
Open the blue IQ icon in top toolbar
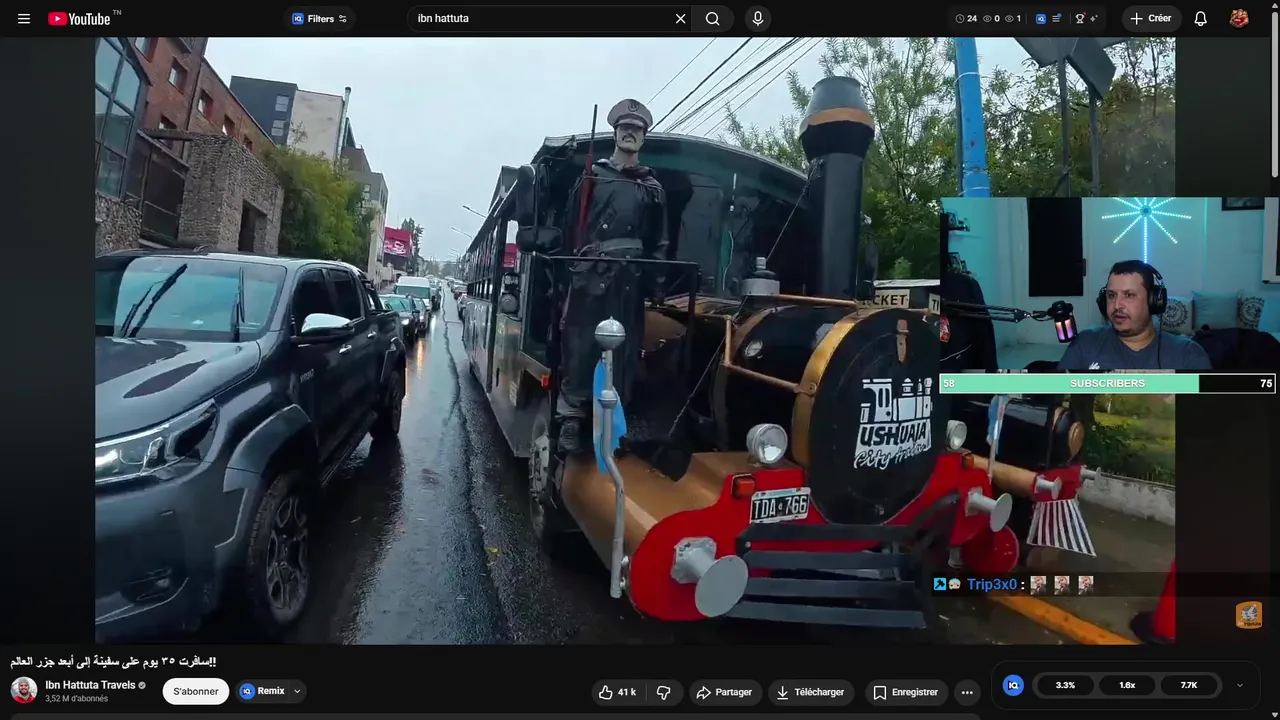click(1041, 19)
